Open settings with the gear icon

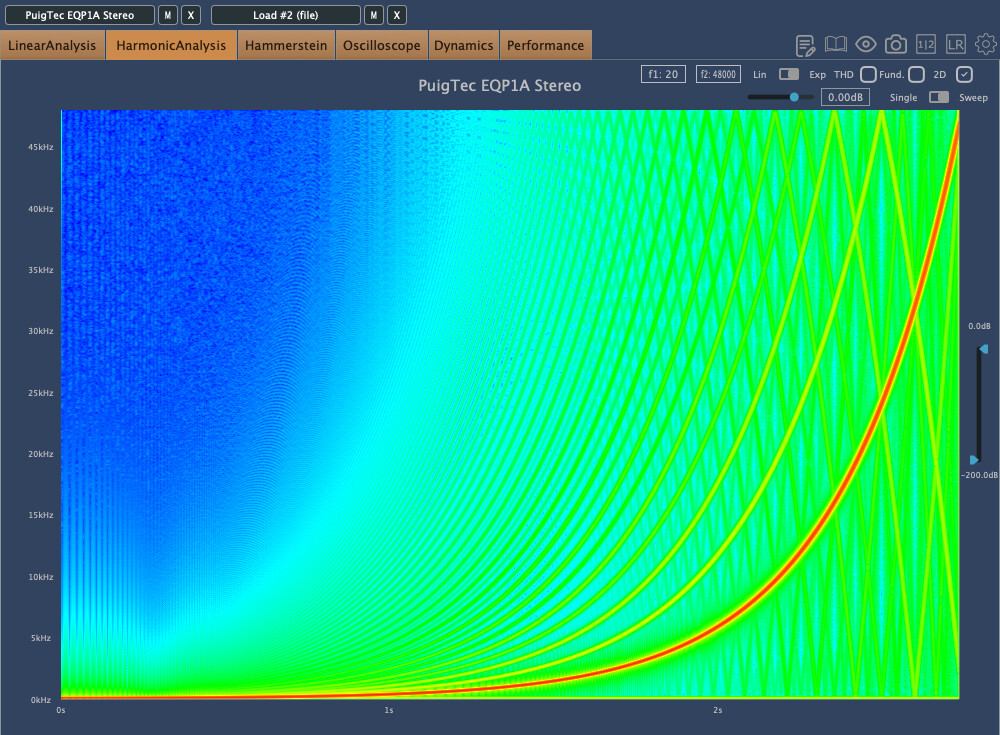coord(986,45)
